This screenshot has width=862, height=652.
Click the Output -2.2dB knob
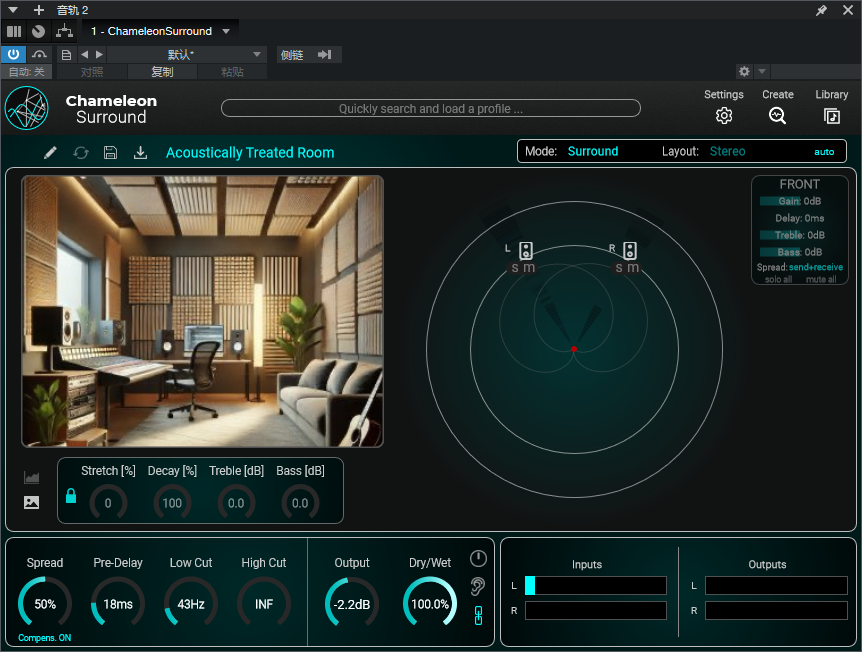coord(352,604)
